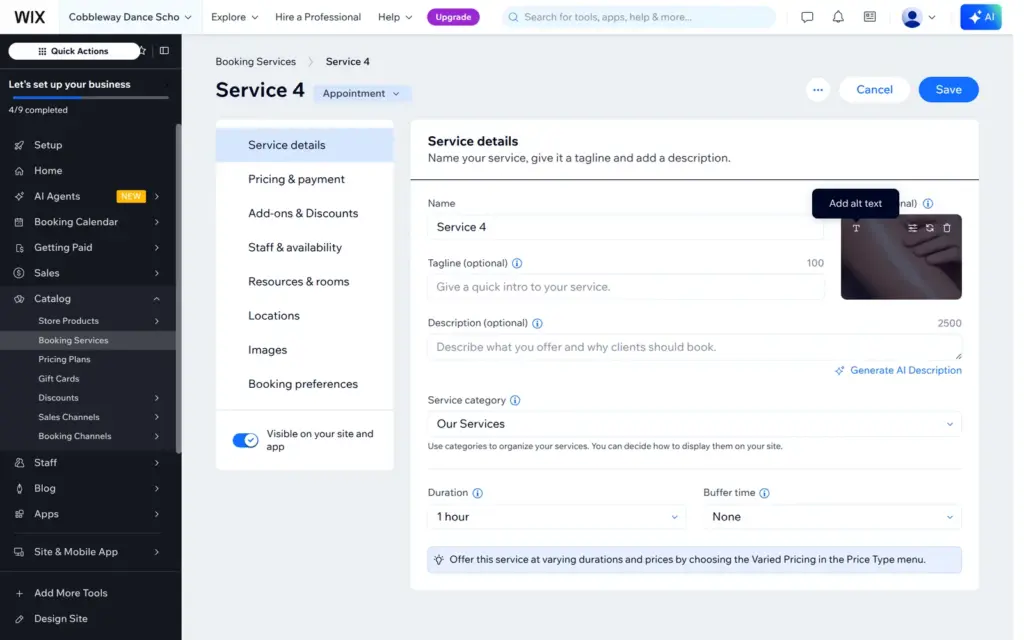Delete the service image using the trash icon
This screenshot has width=1024, height=640.
tap(947, 228)
